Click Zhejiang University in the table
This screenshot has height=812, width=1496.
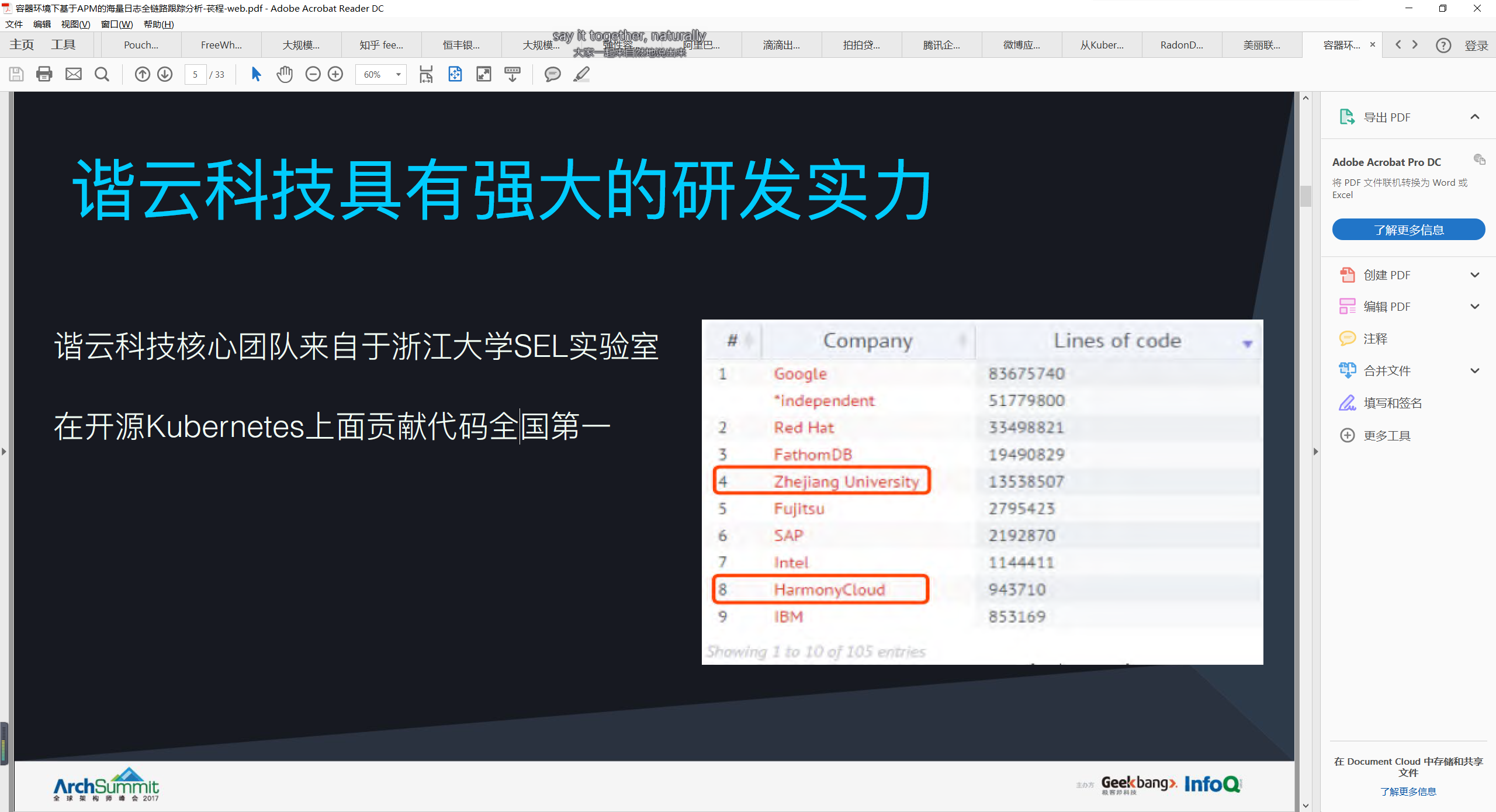[846, 481]
